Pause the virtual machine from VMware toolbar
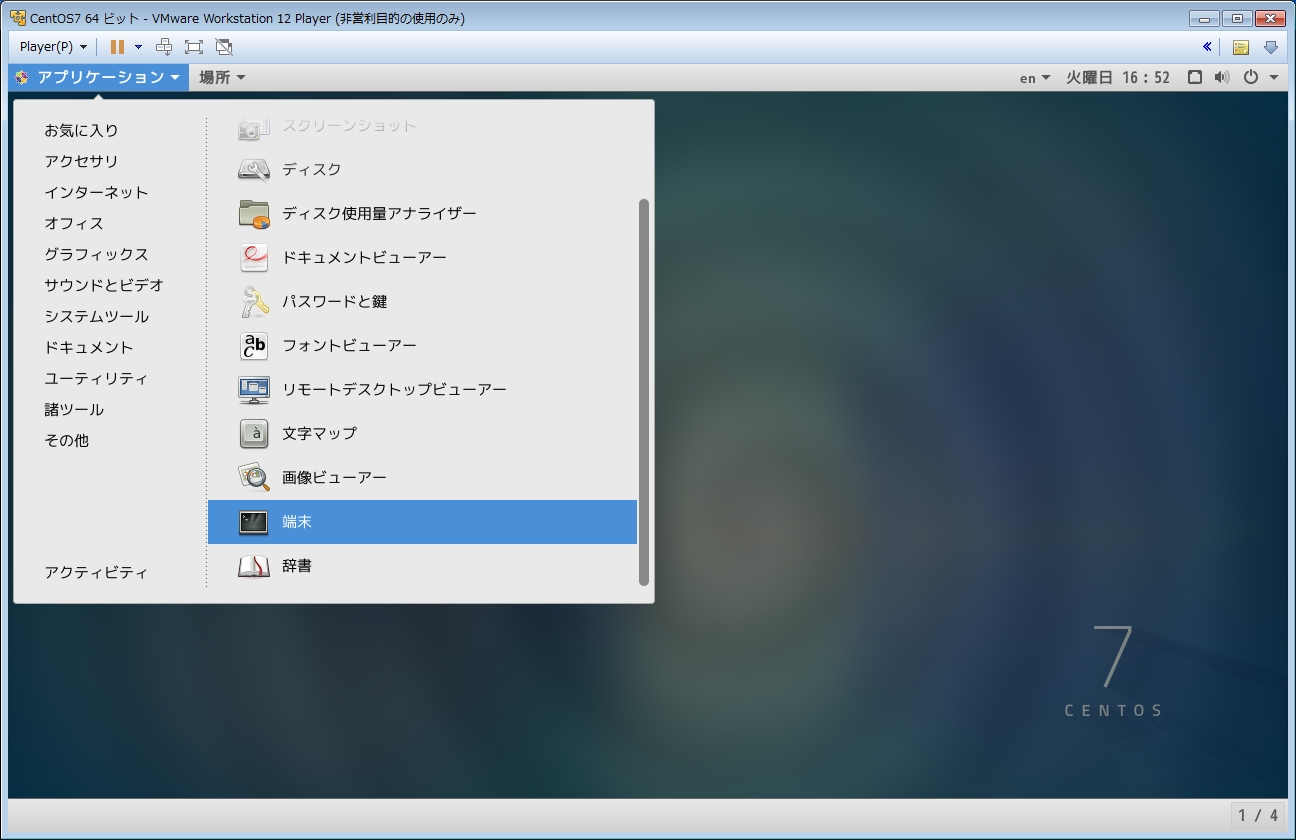 pos(117,47)
